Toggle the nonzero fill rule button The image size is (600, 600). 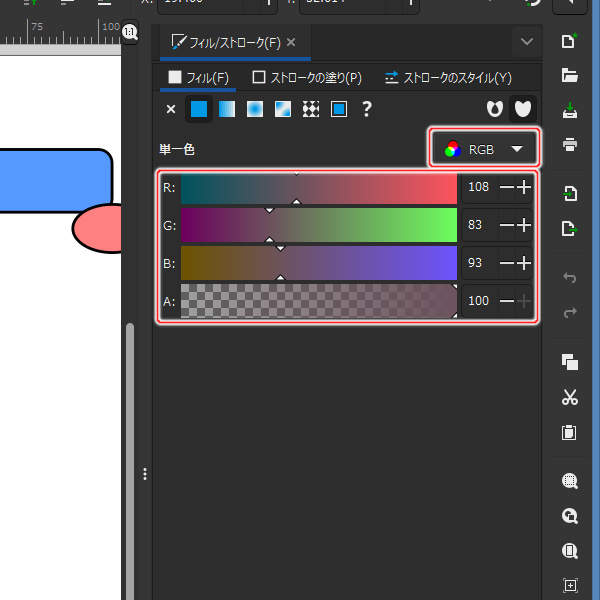[522, 109]
